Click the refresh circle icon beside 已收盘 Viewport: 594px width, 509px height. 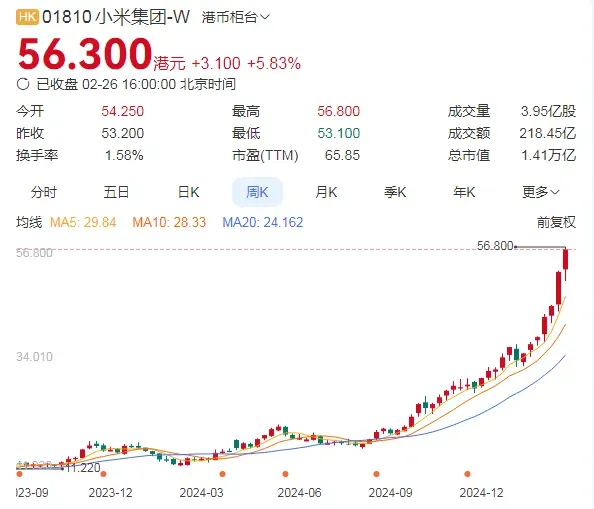click(x=23, y=84)
